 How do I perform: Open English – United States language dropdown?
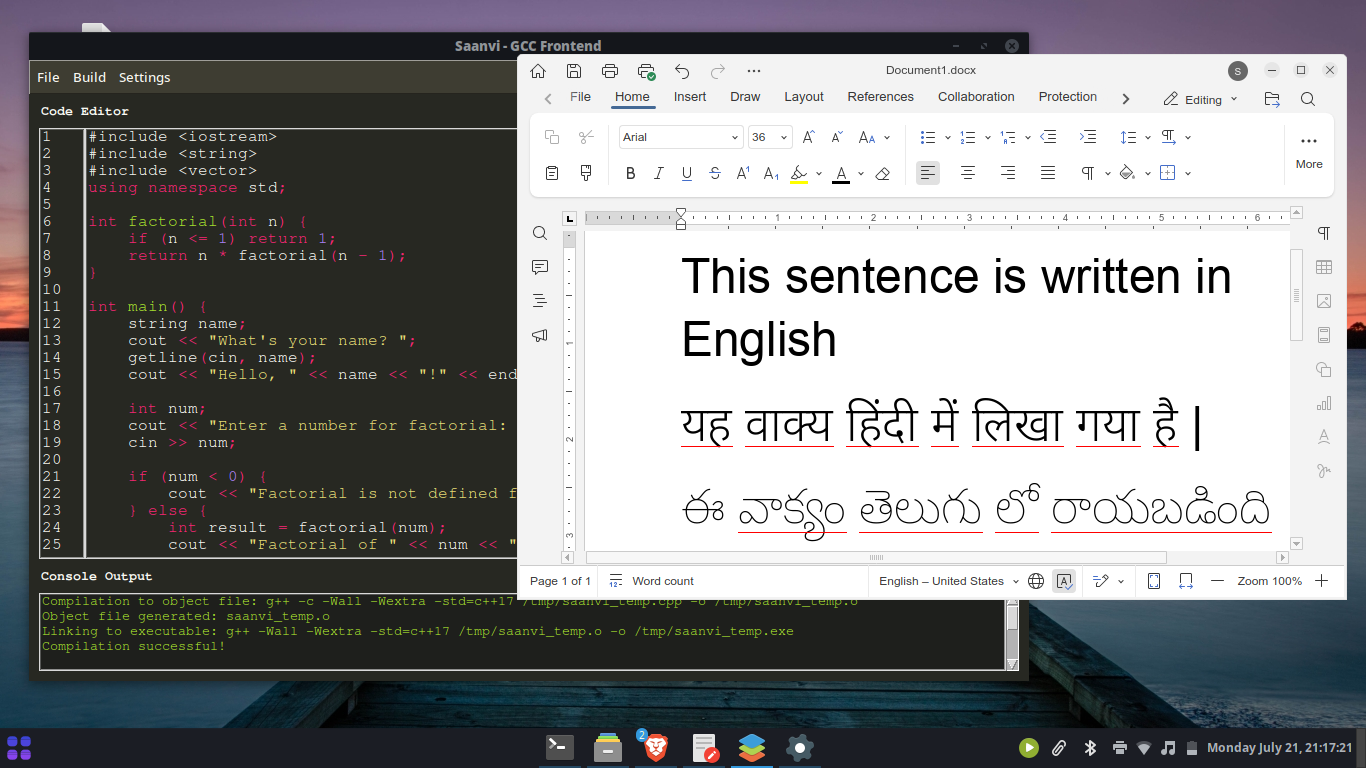tap(949, 581)
